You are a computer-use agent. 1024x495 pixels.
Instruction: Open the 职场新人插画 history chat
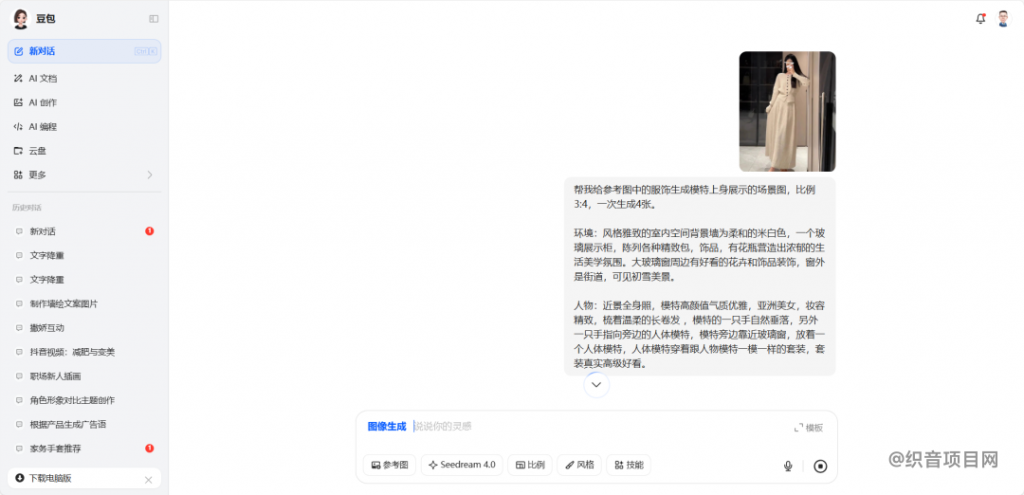[x=84, y=376]
